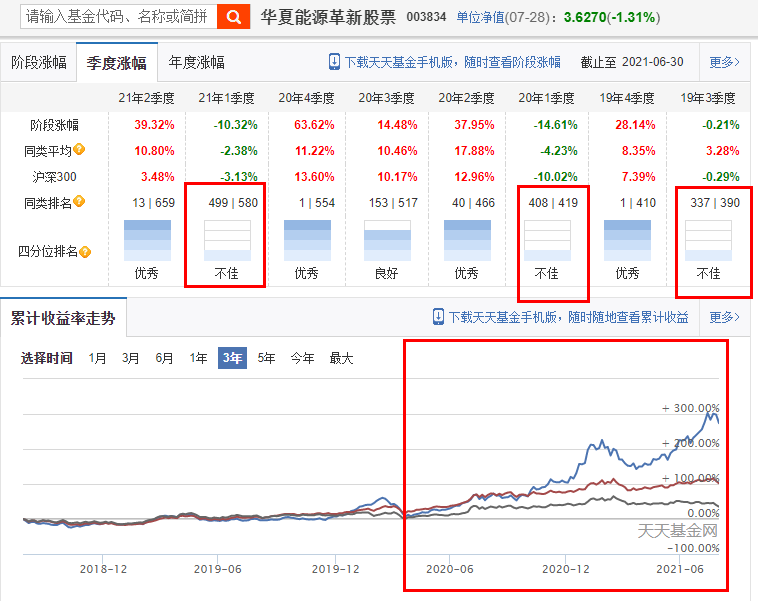The width and height of the screenshot is (758, 601).
Task: Click help icon next to 同类平均
Action: [79, 149]
